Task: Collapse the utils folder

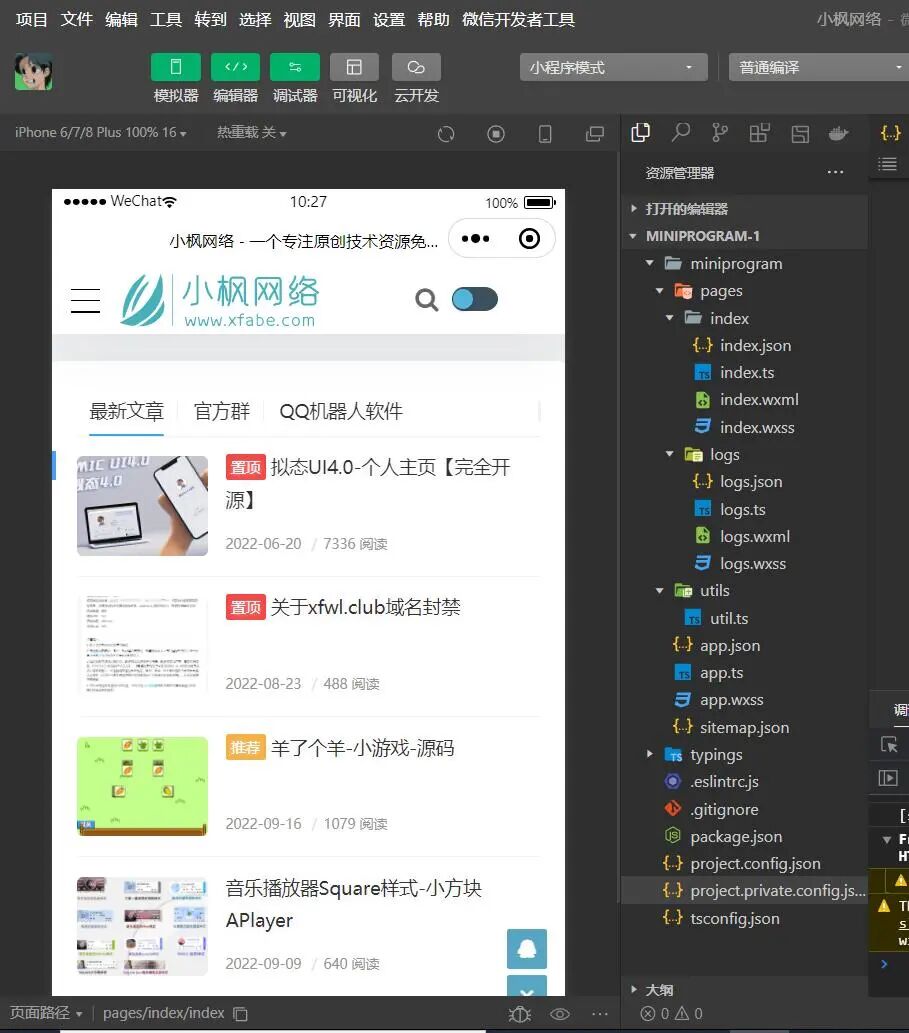Action: point(744,591)
